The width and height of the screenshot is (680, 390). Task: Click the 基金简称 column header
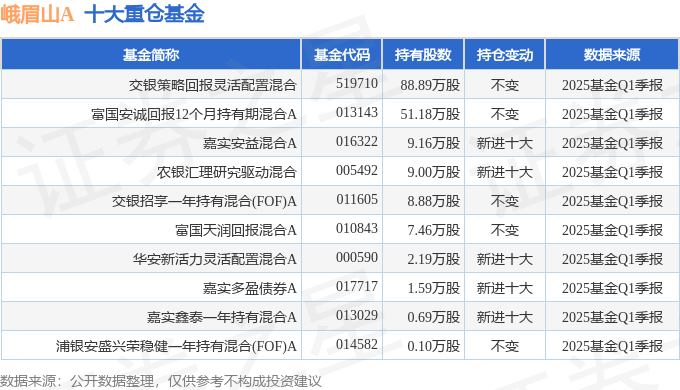pyautogui.click(x=151, y=55)
